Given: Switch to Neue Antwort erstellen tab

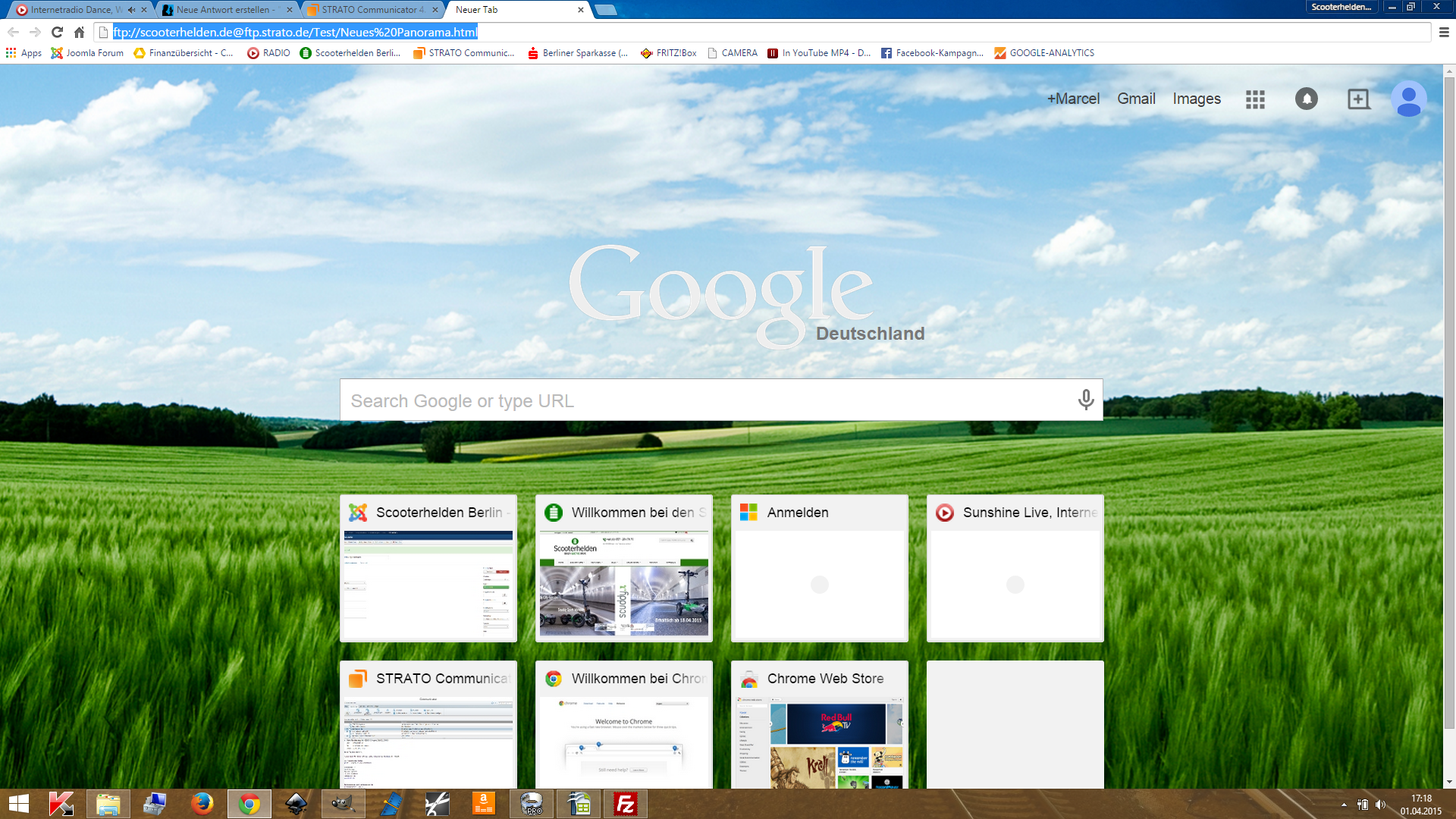Looking at the screenshot, I should (225, 10).
